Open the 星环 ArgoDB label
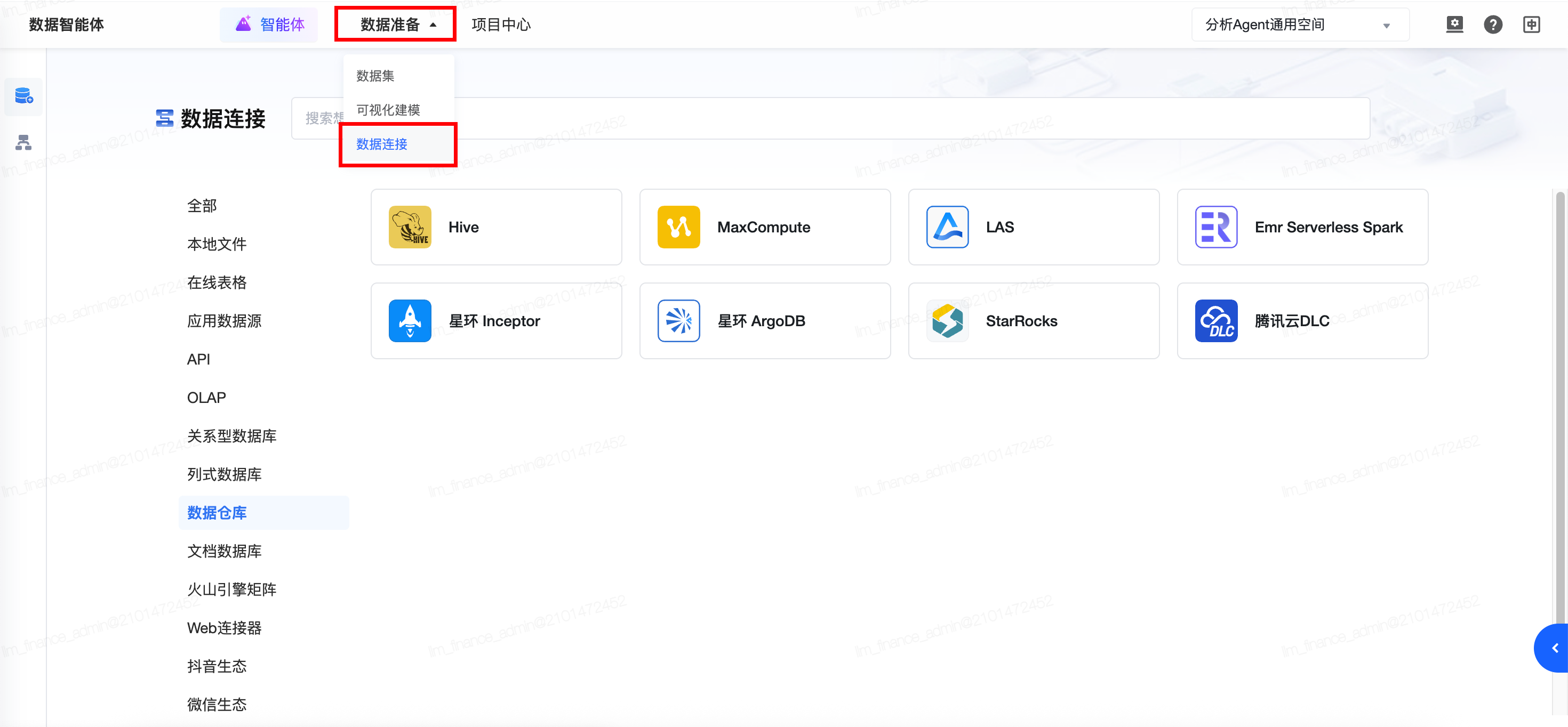This screenshot has width=1568, height=727. point(761,321)
